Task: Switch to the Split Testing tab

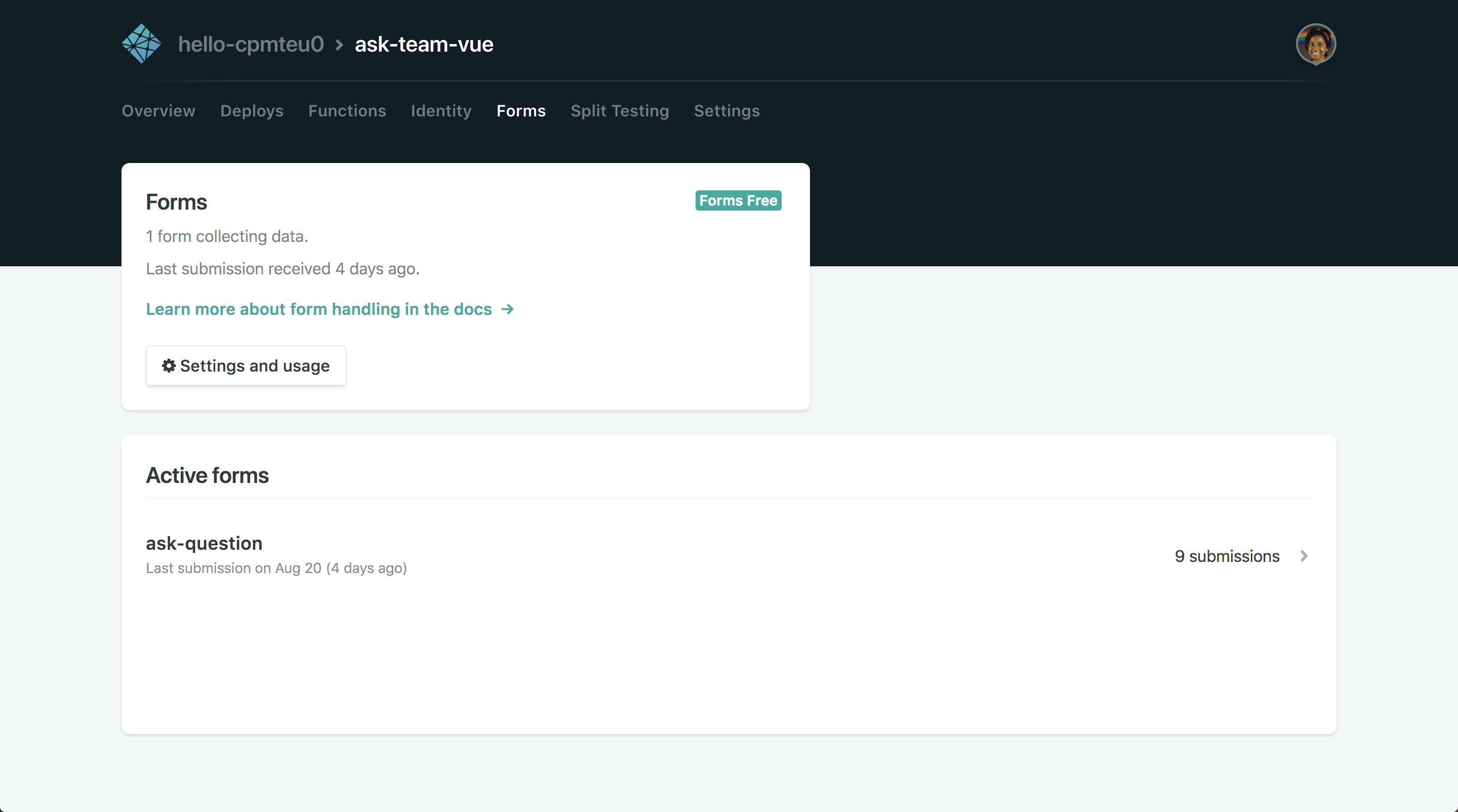Action: coord(620,111)
